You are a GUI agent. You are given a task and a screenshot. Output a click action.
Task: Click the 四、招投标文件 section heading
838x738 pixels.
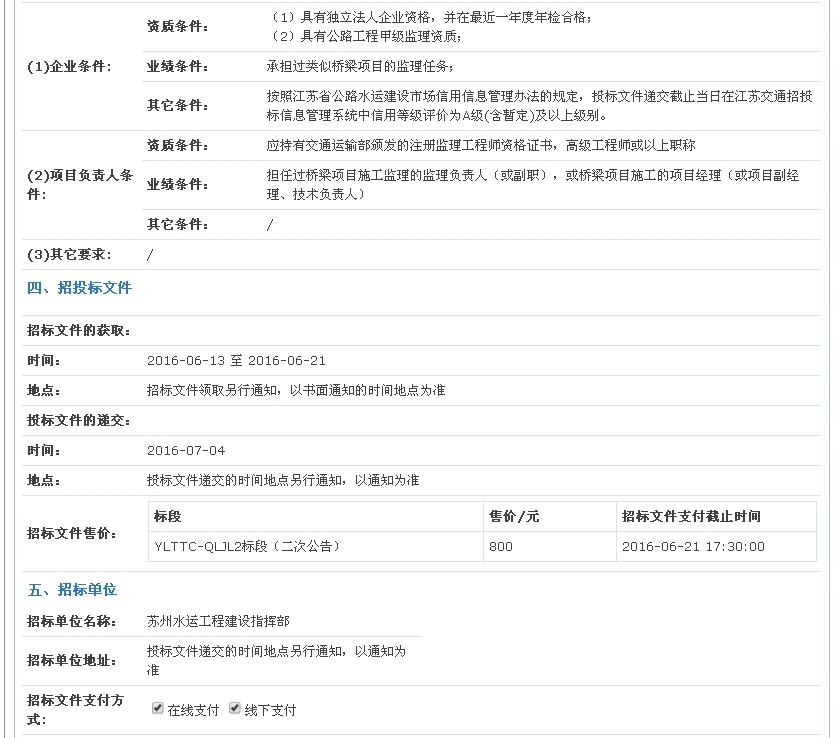point(79,288)
